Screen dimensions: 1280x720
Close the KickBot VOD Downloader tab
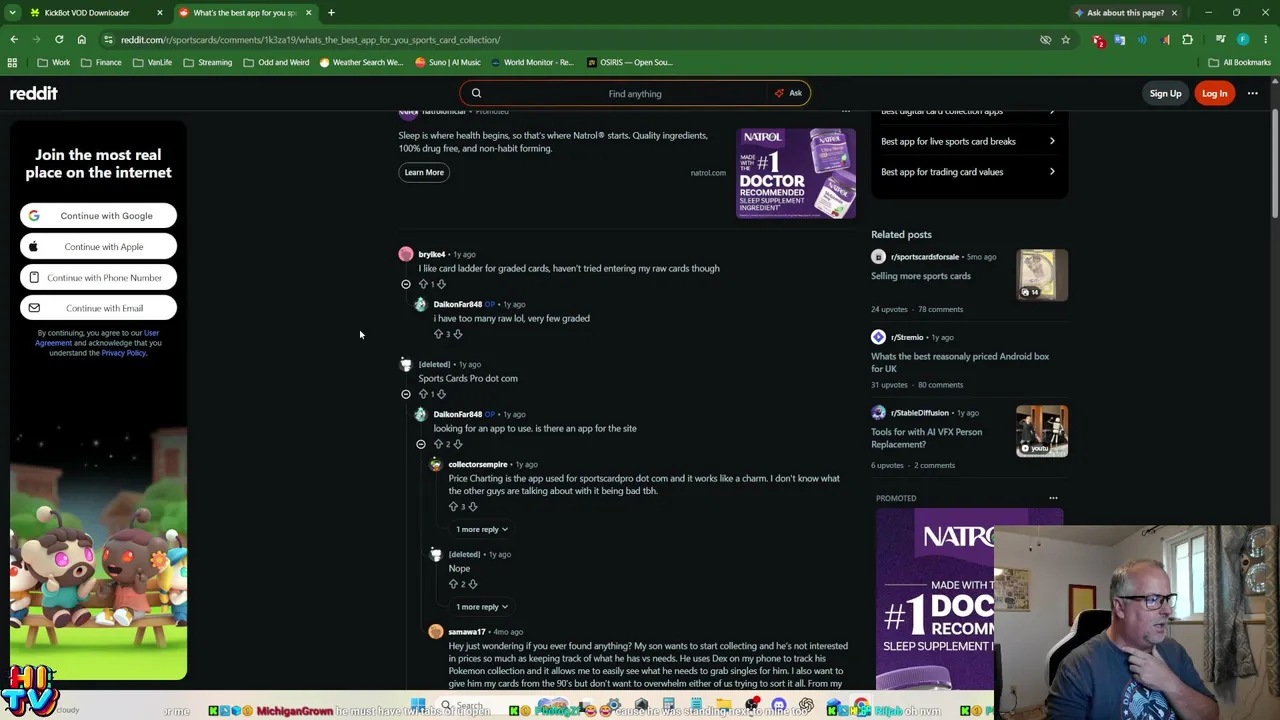159,13
